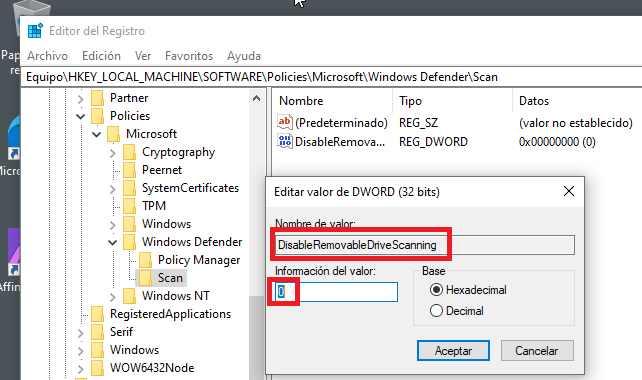Click the Policies folder icon

point(97,116)
